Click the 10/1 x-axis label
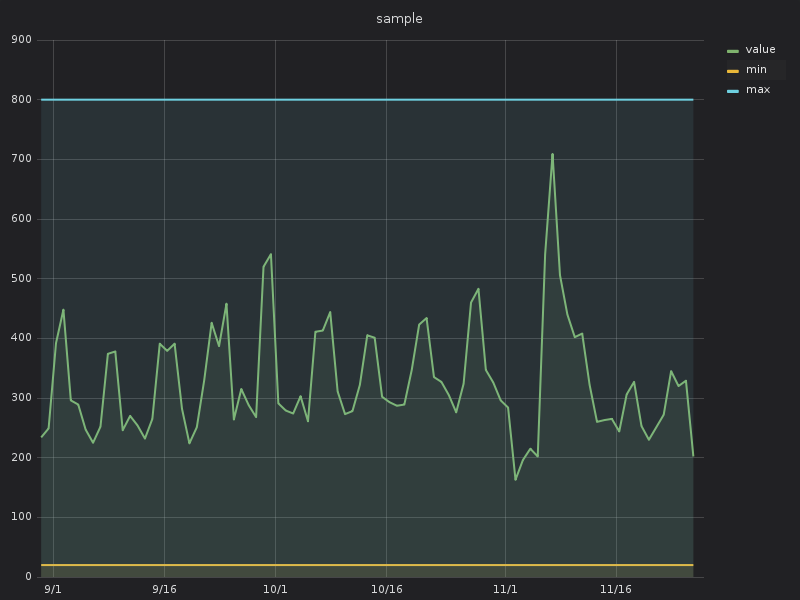Image resolution: width=800 pixels, height=600 pixels. pos(275,589)
